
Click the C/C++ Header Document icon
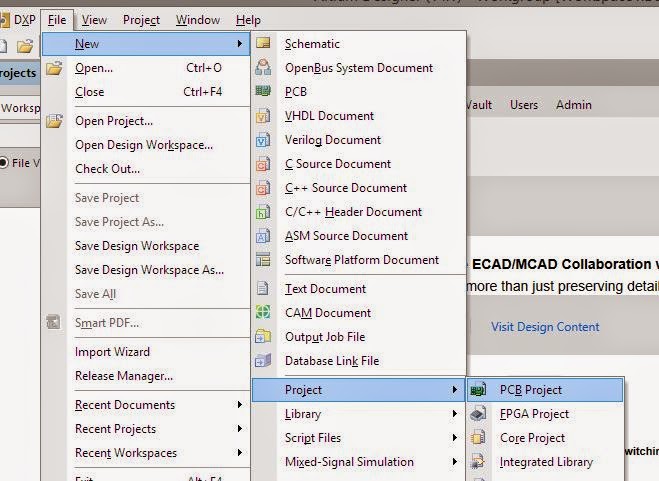(x=263, y=211)
